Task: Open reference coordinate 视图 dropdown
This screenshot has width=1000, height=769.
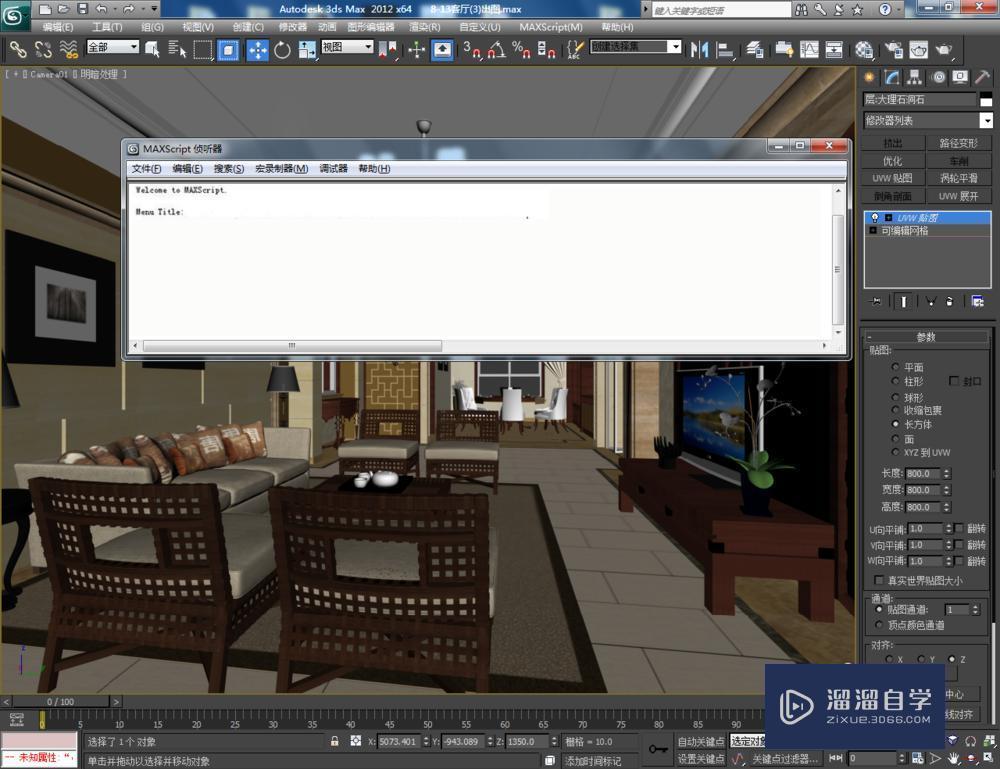Action: click(x=347, y=47)
